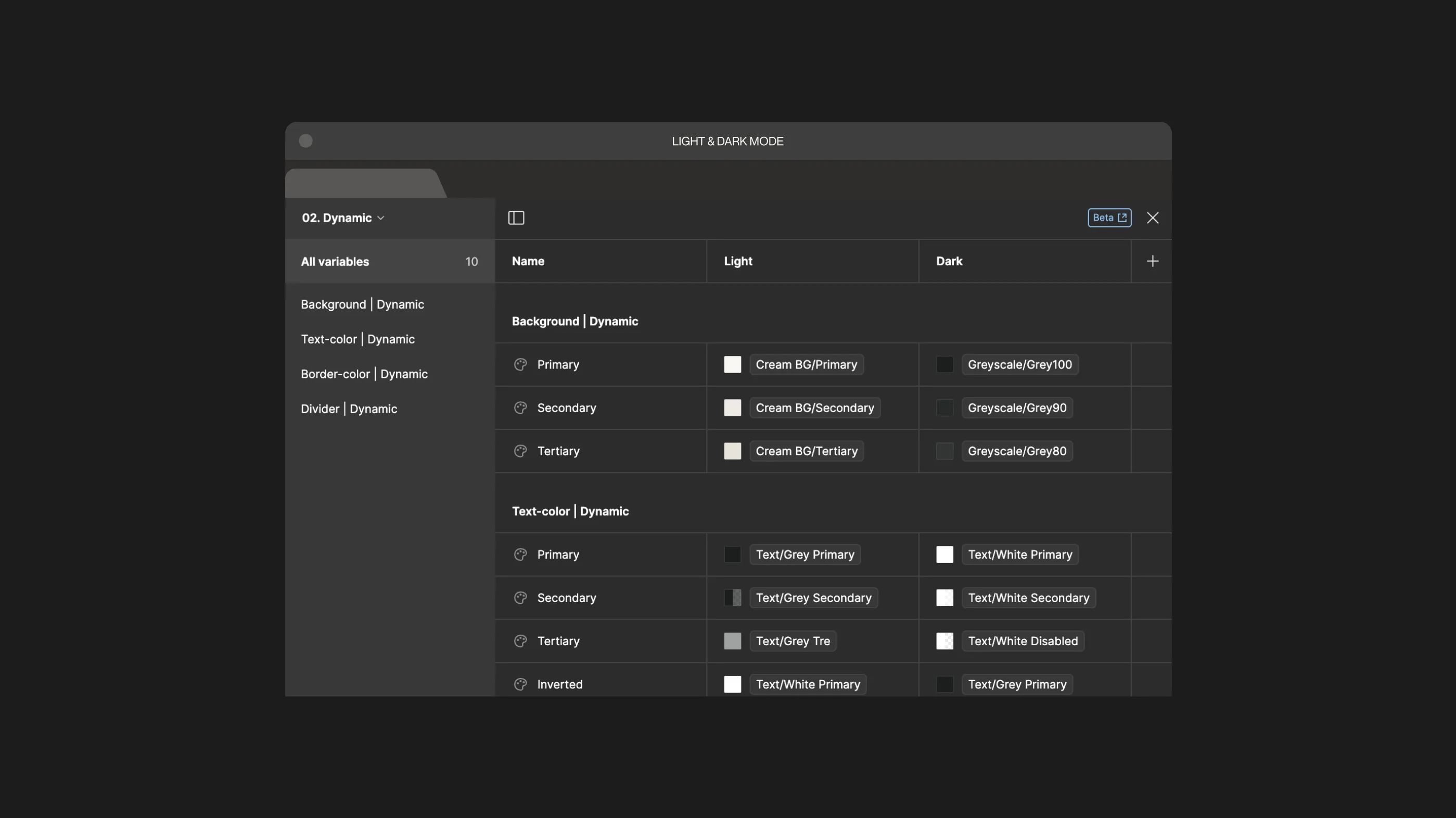Click the Tertiary name under Background | Dynamic
This screenshot has width=1456, height=818.
point(558,451)
